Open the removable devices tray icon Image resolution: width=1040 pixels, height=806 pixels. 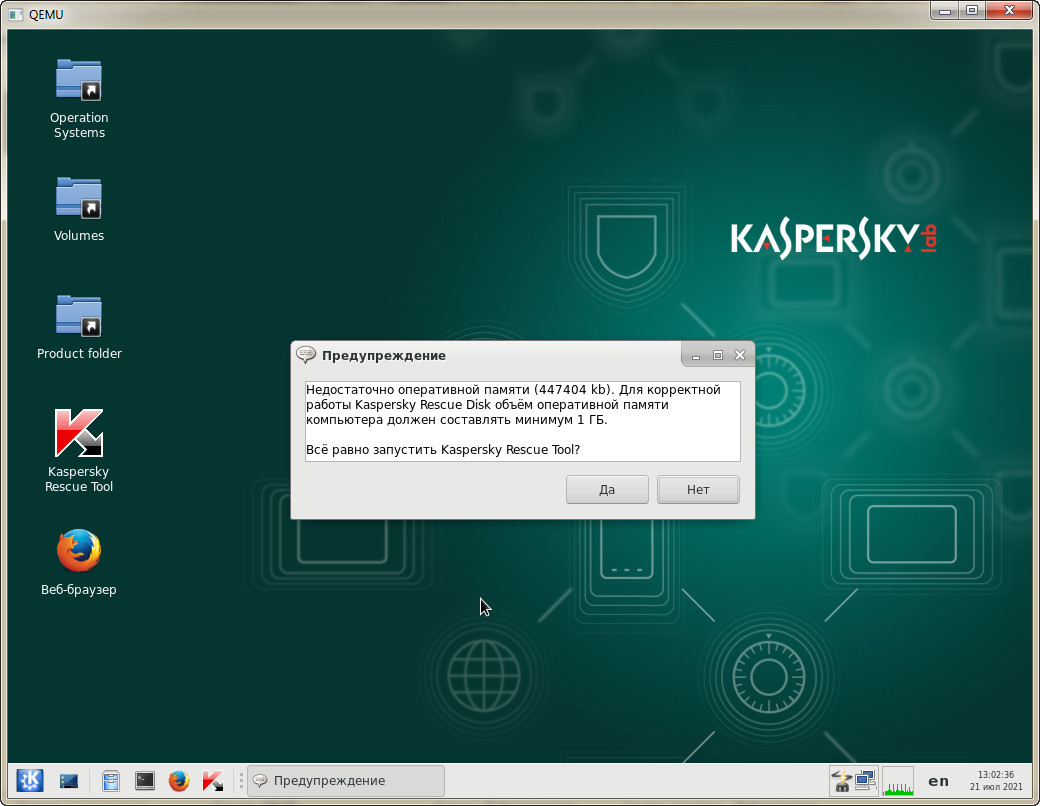click(x=842, y=781)
